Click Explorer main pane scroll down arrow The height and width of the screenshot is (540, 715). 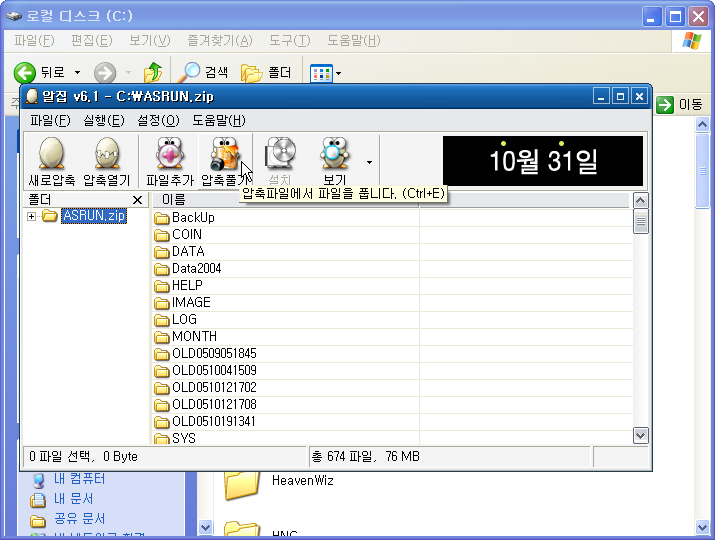pos(702,528)
